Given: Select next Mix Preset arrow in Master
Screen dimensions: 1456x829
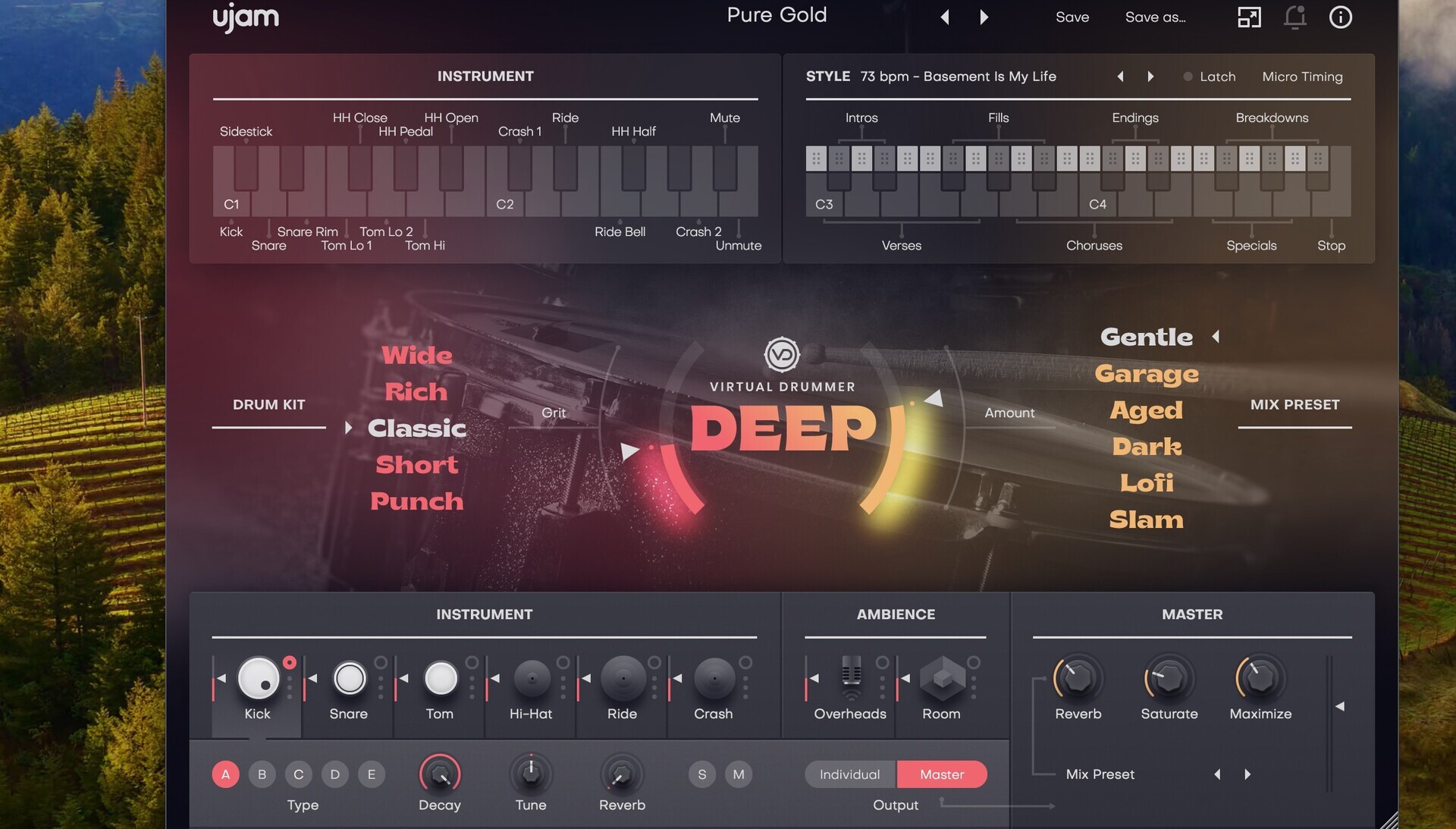Looking at the screenshot, I should point(1247,774).
